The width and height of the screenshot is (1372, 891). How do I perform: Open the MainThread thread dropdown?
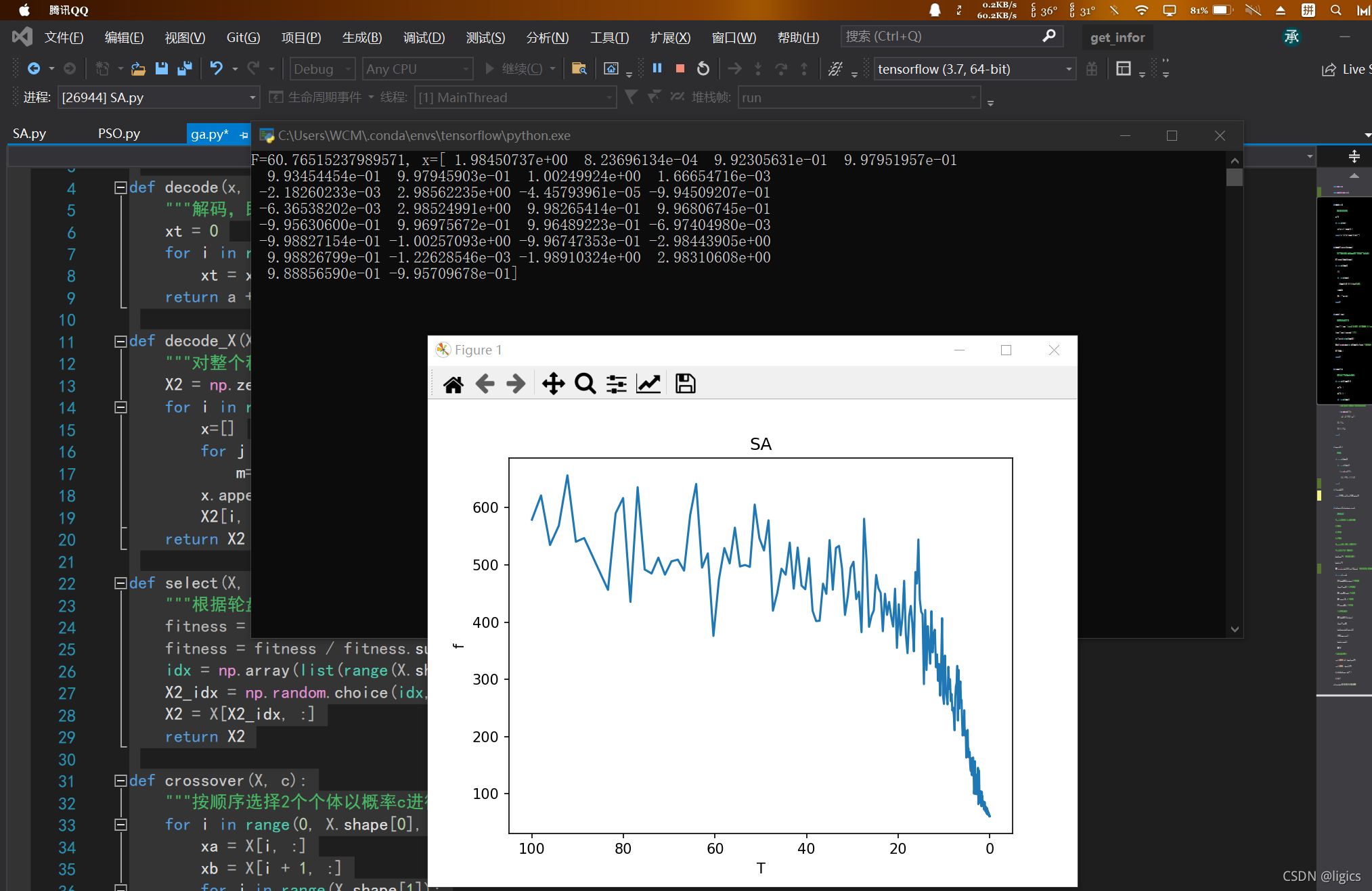(514, 97)
